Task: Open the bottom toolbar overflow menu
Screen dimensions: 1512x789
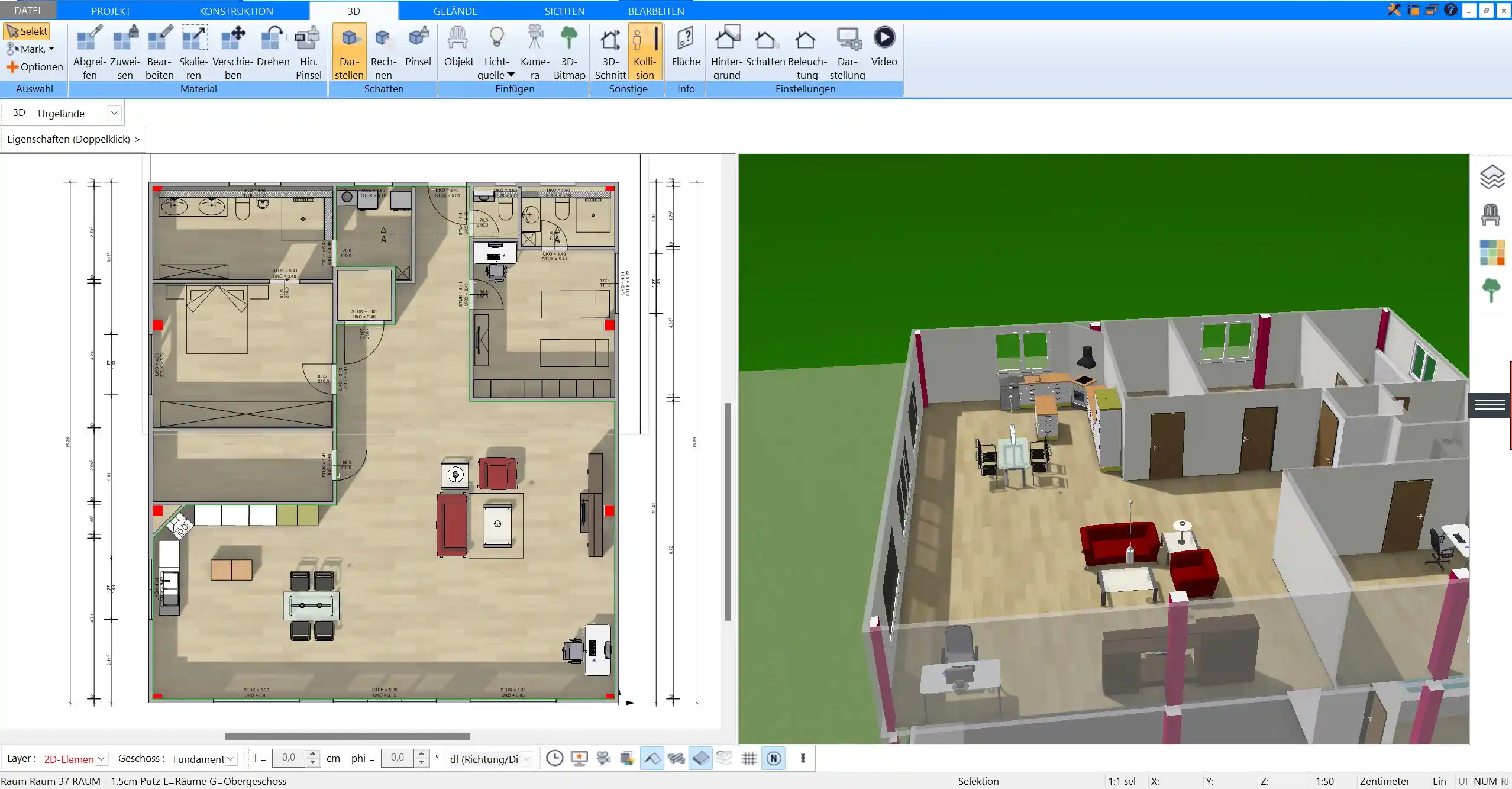Action: click(803, 758)
